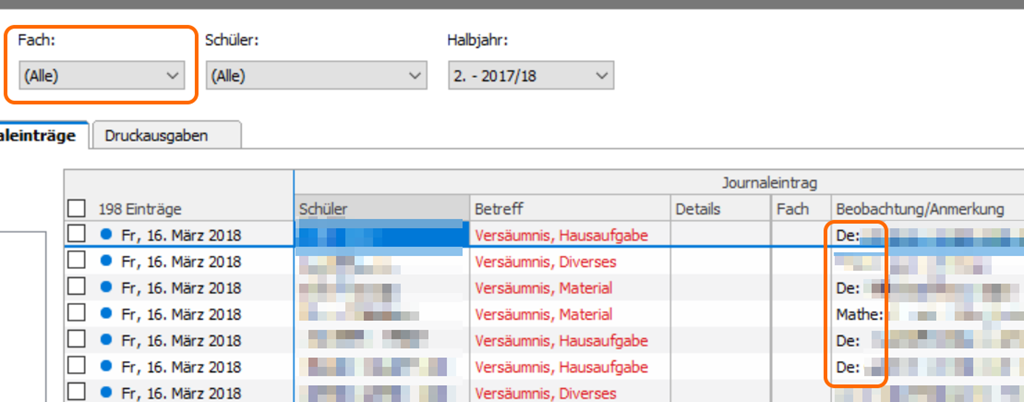Click the blue dot in the second row
The height and width of the screenshot is (402, 1024).
[x=107, y=261]
